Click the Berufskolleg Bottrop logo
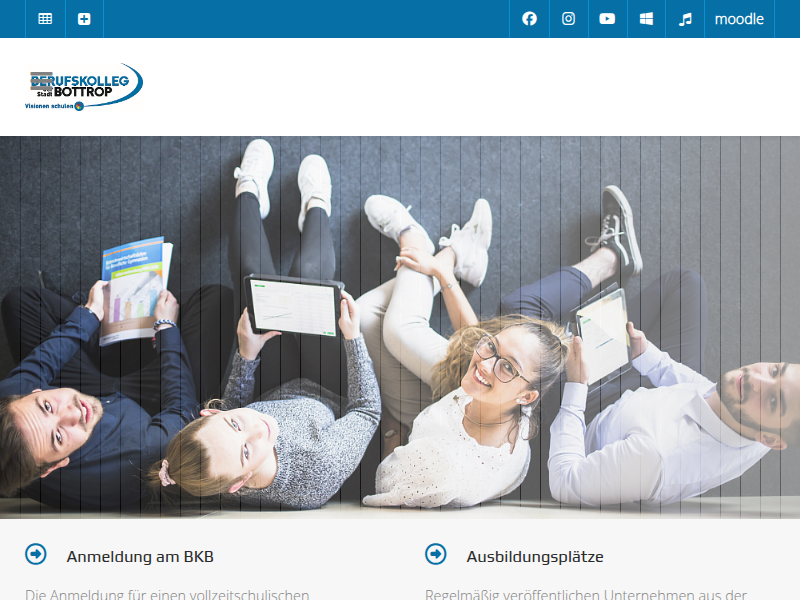 click(x=84, y=87)
